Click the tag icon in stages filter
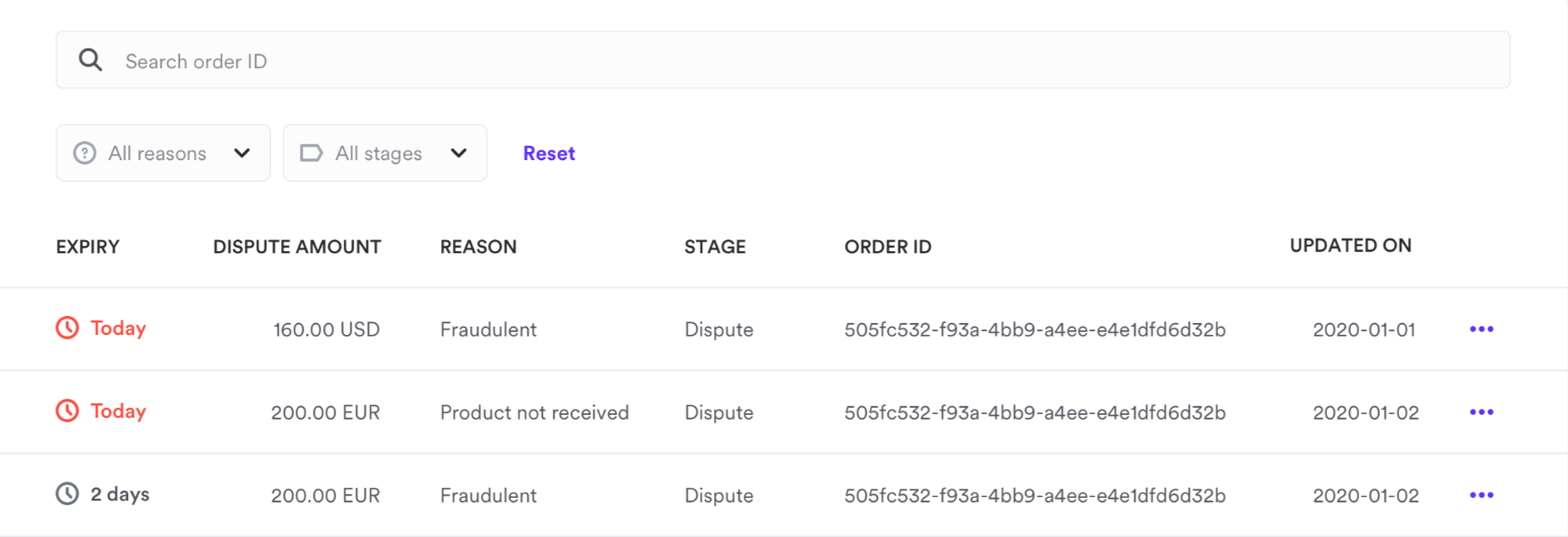Image resolution: width=1568 pixels, height=537 pixels. (x=311, y=153)
